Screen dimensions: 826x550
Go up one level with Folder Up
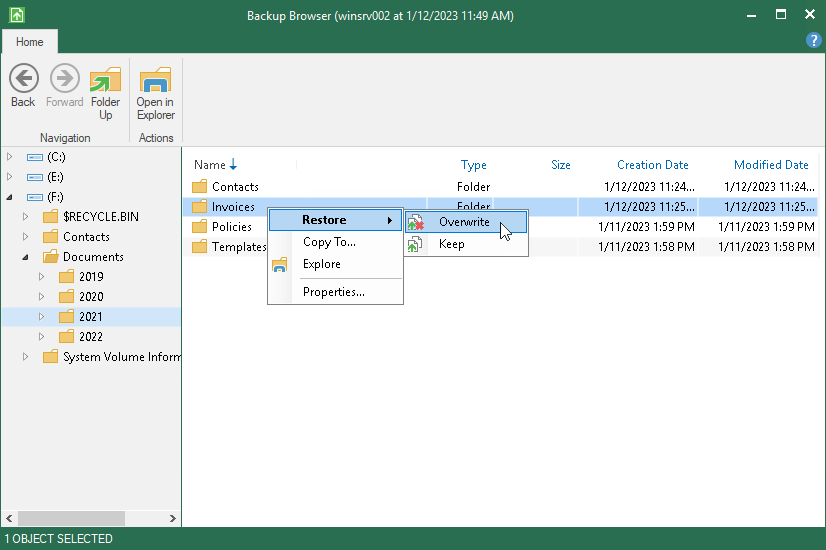tap(105, 94)
